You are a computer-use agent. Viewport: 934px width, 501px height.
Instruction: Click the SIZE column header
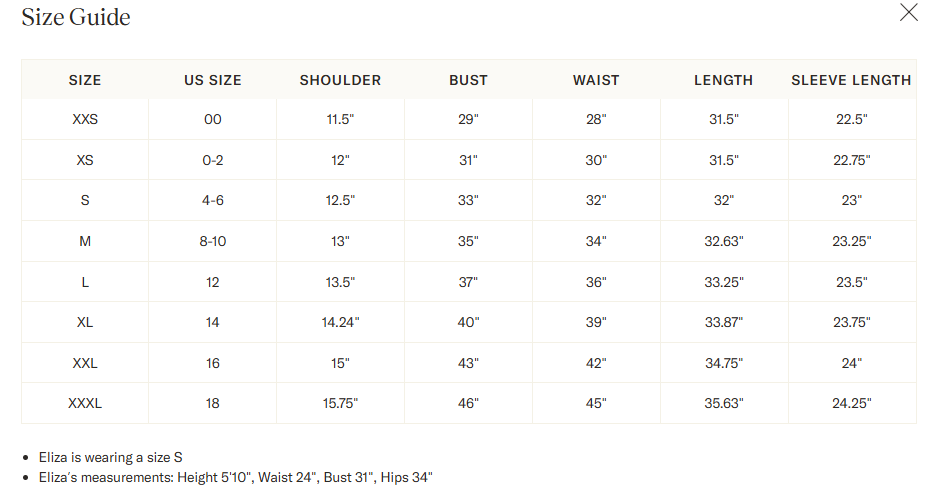point(85,80)
